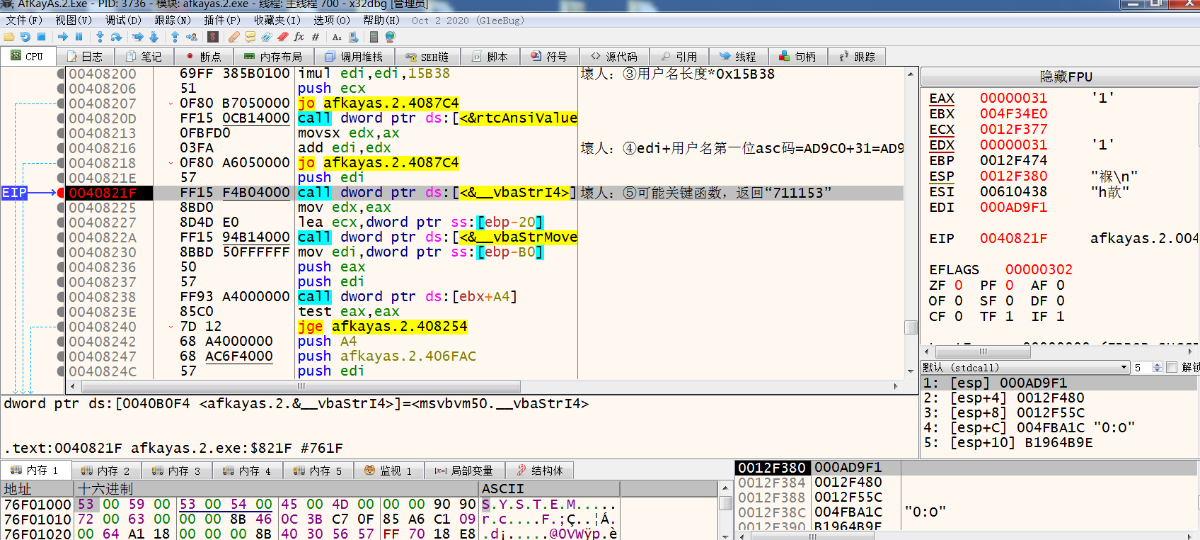Toggle the IF flag value

(x=1059, y=316)
